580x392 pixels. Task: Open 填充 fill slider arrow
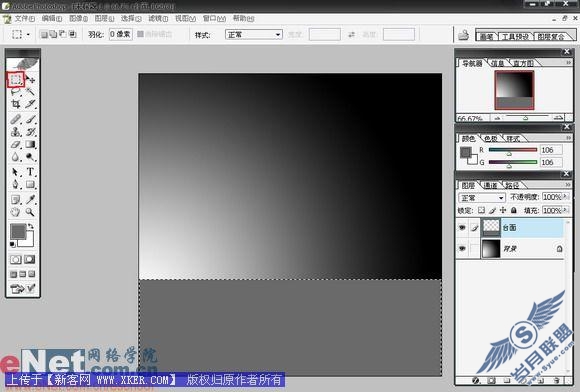(x=565, y=210)
